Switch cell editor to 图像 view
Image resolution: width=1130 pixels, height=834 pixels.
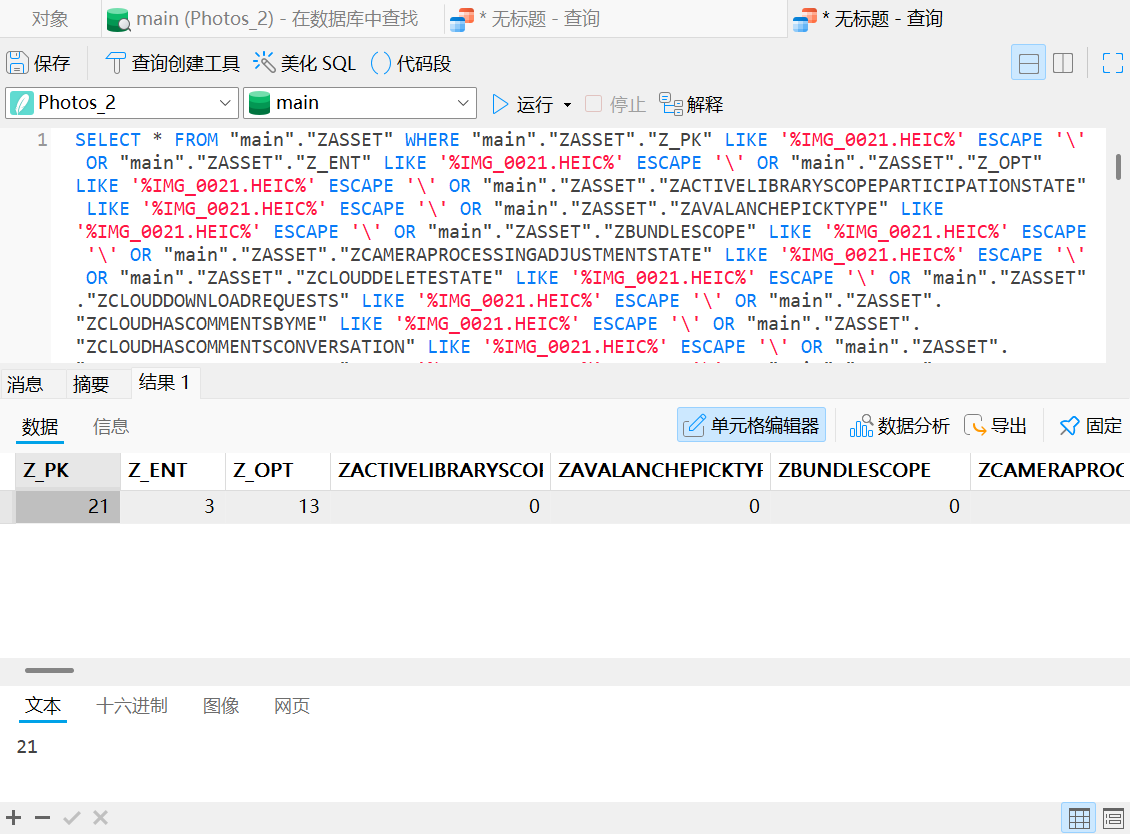(x=221, y=706)
